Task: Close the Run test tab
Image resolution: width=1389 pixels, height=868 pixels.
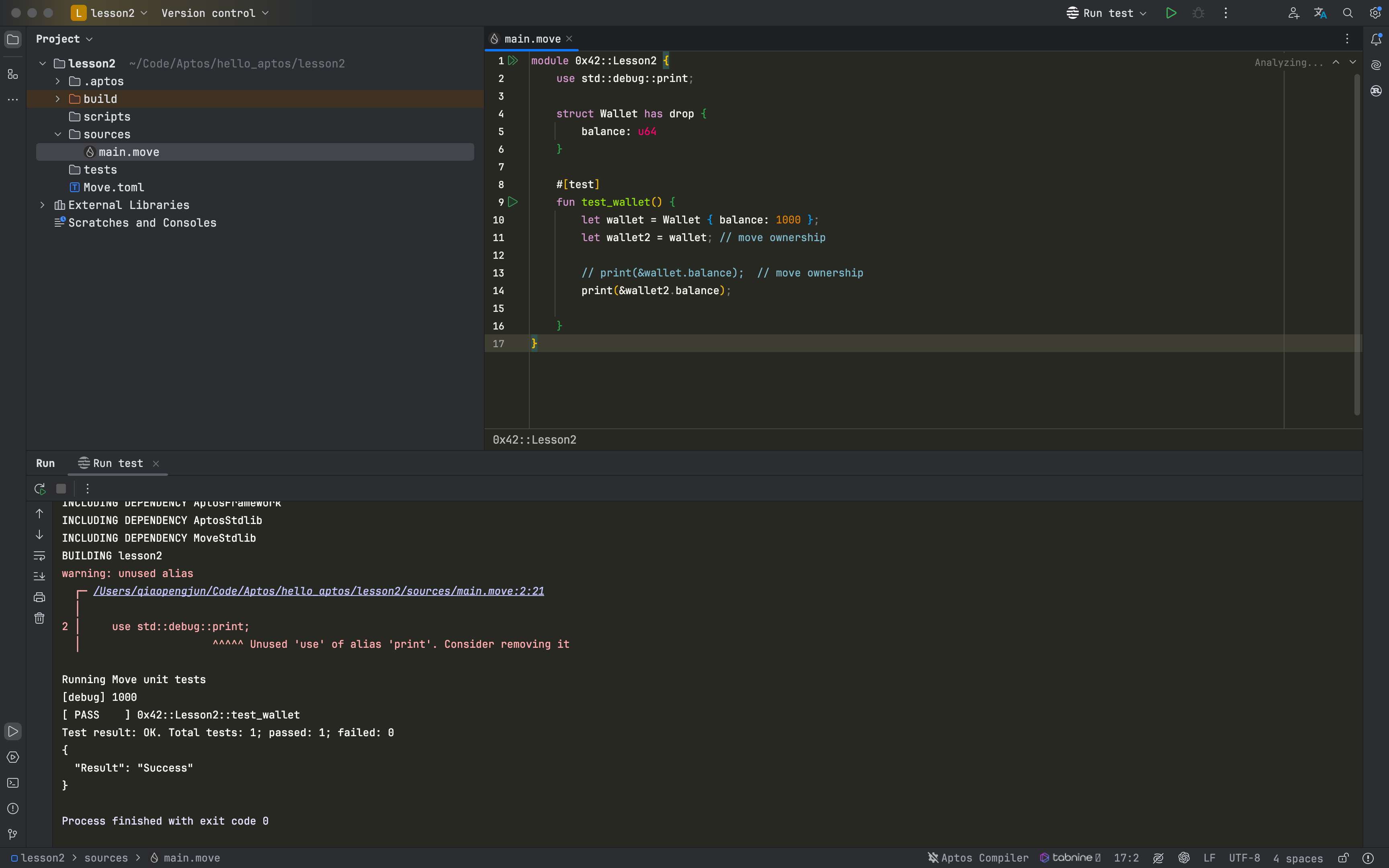Action: (x=156, y=464)
